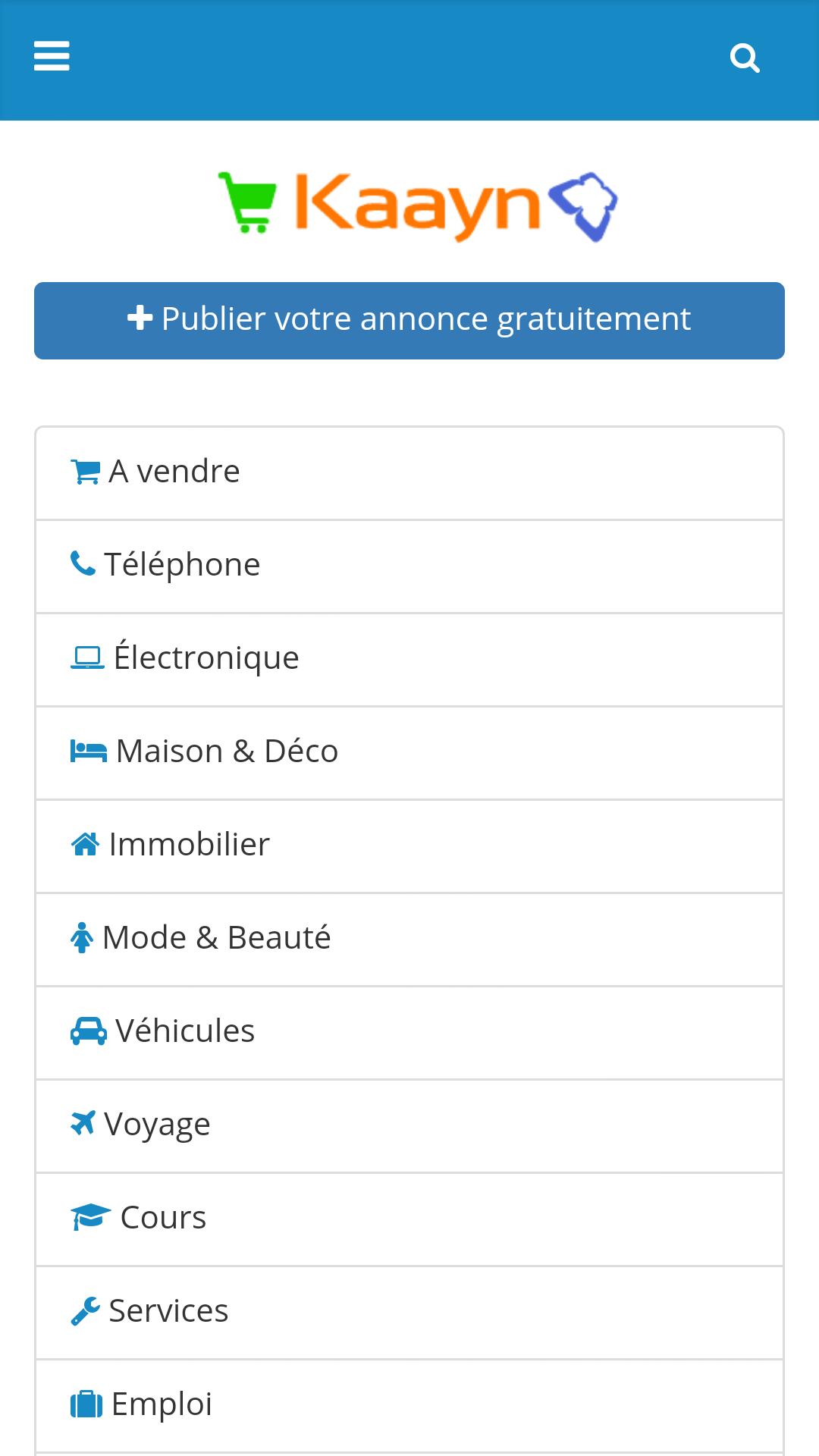Tap the house icon for Immobilier
The image size is (819, 1456).
[x=85, y=844]
